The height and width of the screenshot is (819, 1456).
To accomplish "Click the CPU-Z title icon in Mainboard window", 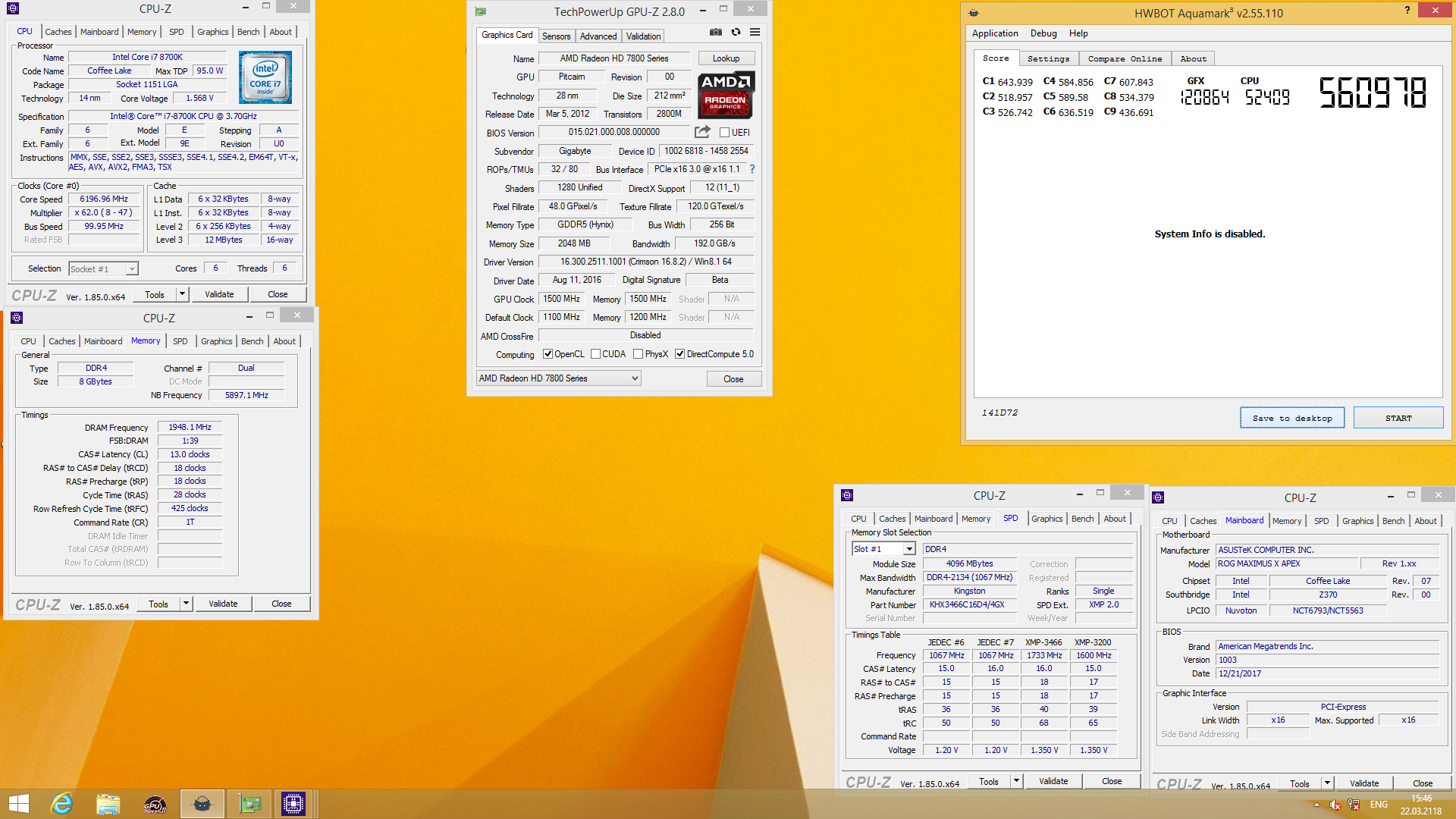I will coord(1158,497).
